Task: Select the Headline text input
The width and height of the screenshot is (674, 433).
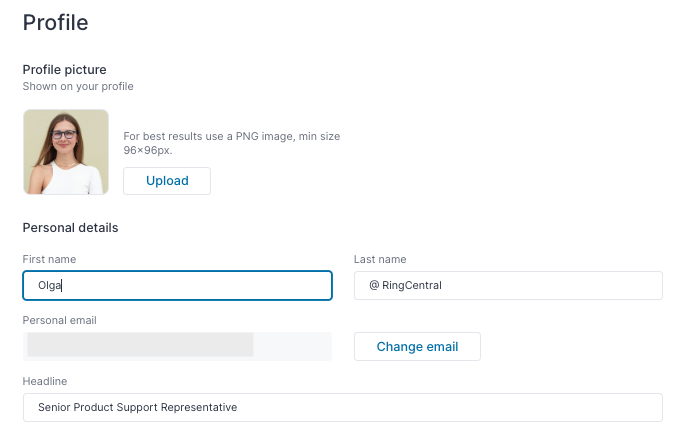Action: pyautogui.click(x=343, y=407)
